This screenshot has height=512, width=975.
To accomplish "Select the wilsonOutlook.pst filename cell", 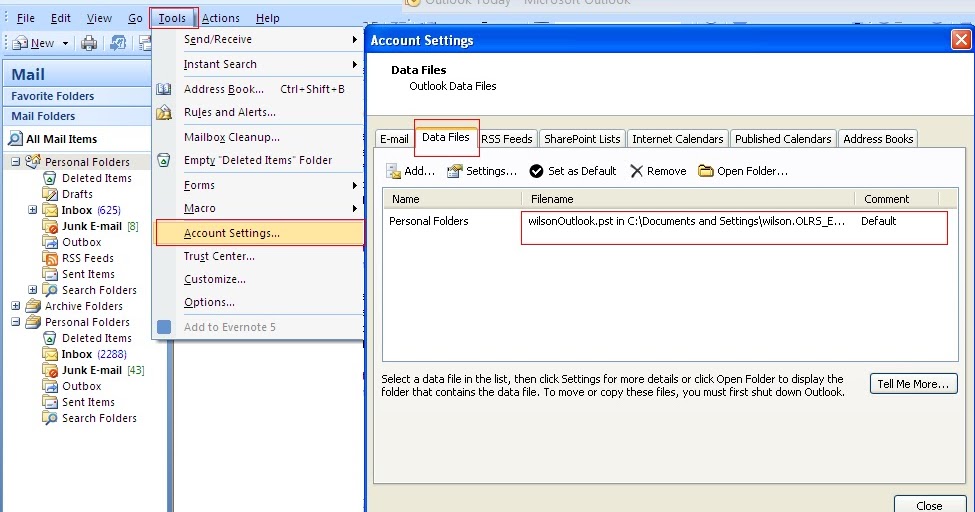I will tap(686, 221).
